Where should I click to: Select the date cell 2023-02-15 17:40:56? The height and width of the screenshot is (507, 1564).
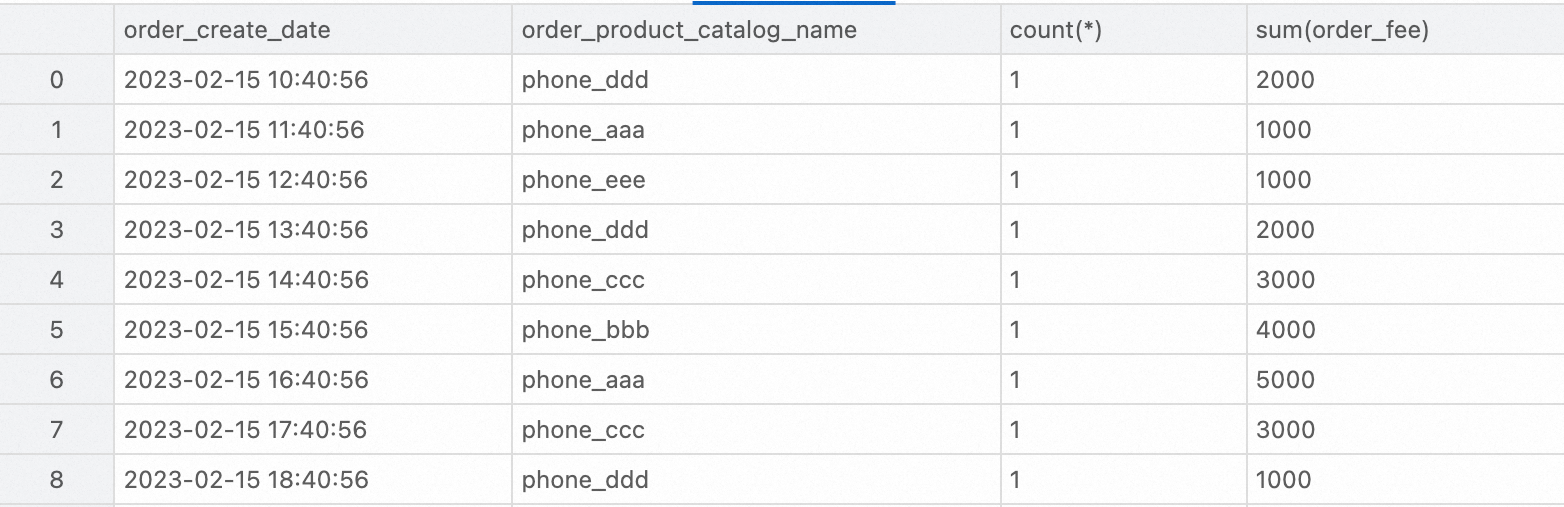[246, 430]
